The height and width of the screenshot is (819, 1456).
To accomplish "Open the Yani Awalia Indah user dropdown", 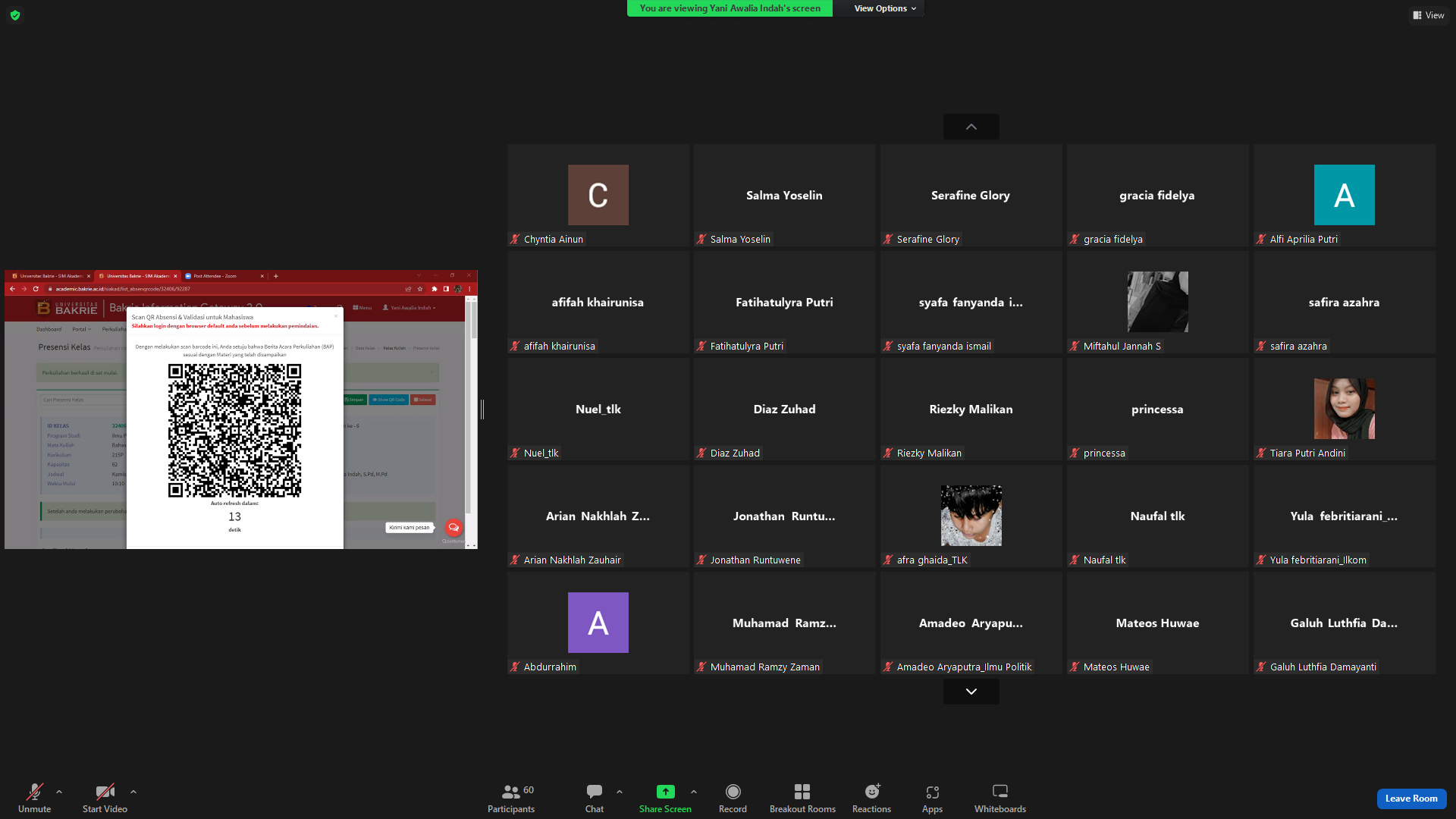I will (409, 308).
